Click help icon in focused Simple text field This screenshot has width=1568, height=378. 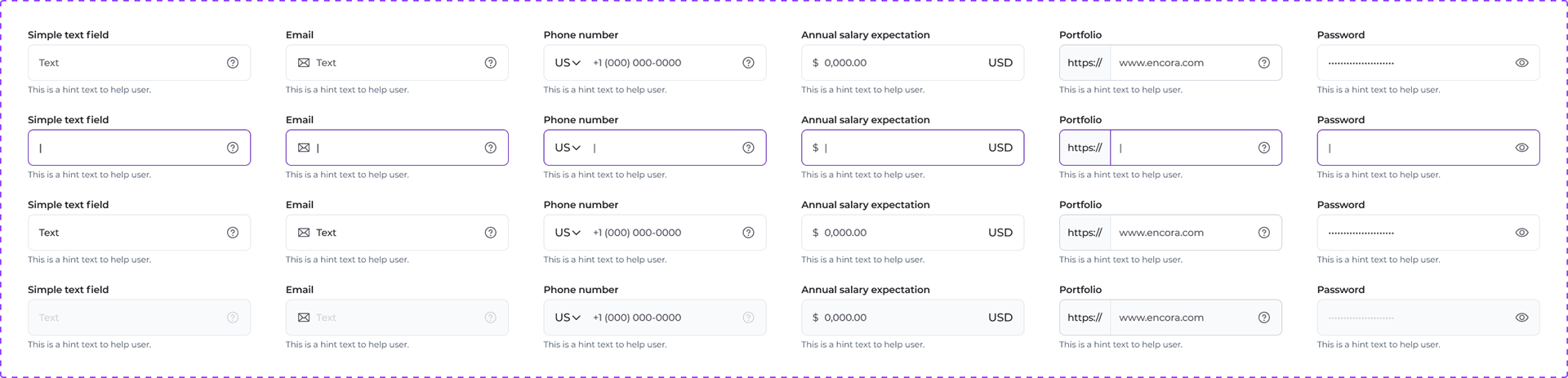pos(233,148)
